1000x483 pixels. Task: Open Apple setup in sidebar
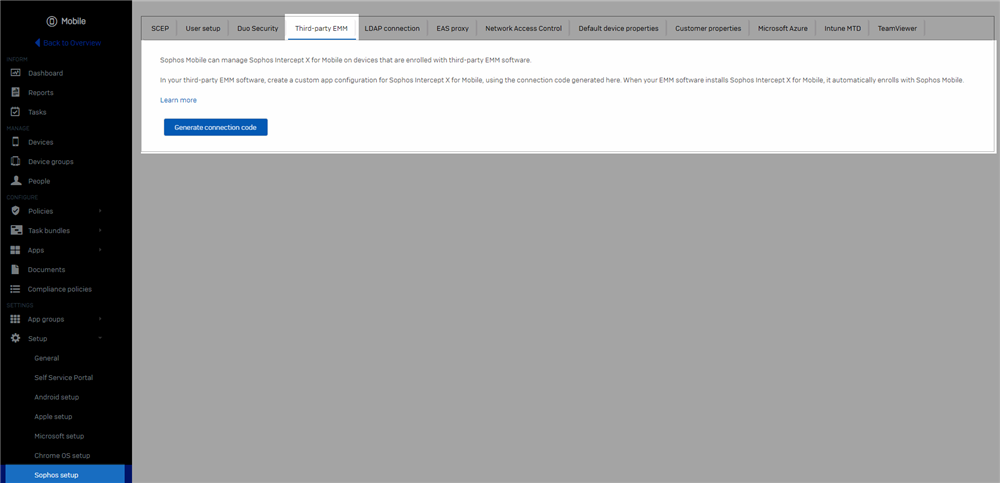54,417
